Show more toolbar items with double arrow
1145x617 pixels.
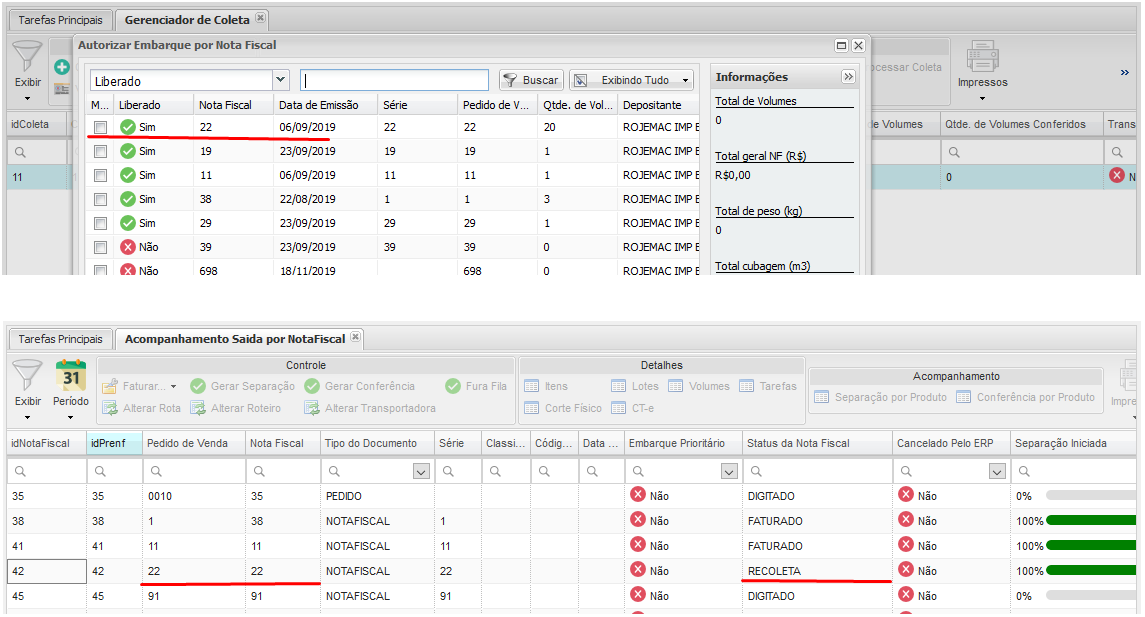point(1125,72)
